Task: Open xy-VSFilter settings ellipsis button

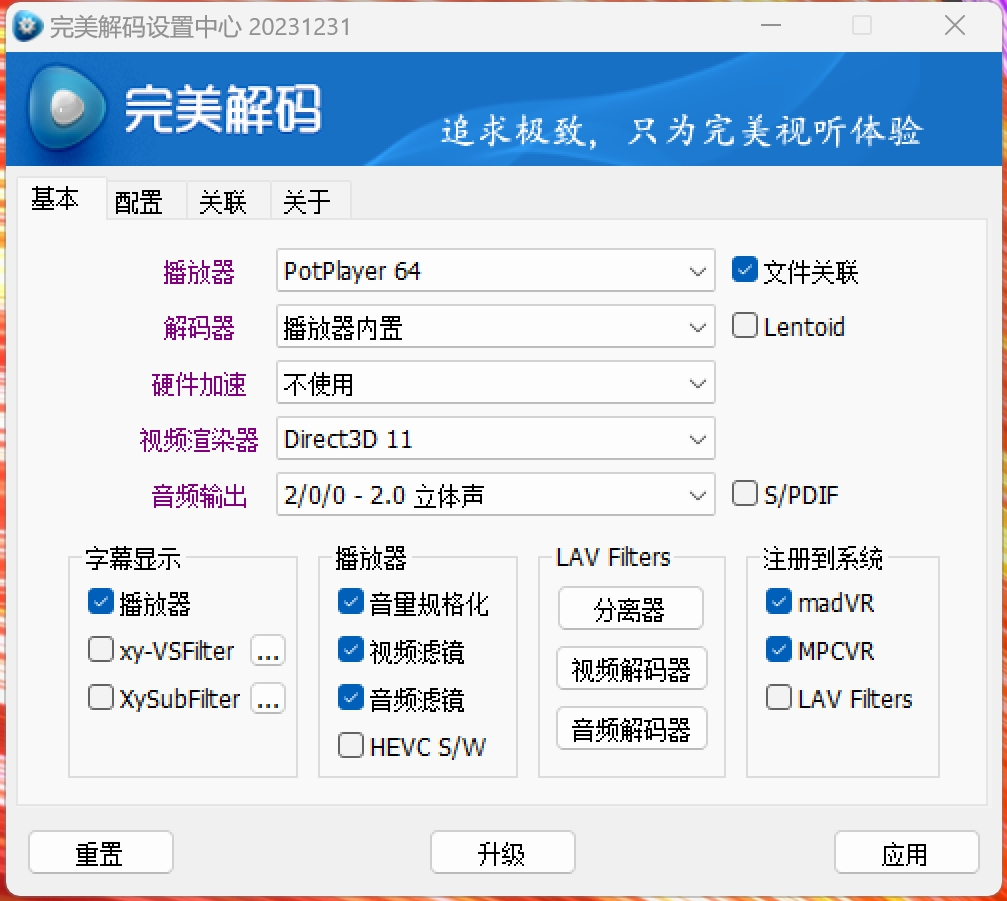Action: point(267,651)
